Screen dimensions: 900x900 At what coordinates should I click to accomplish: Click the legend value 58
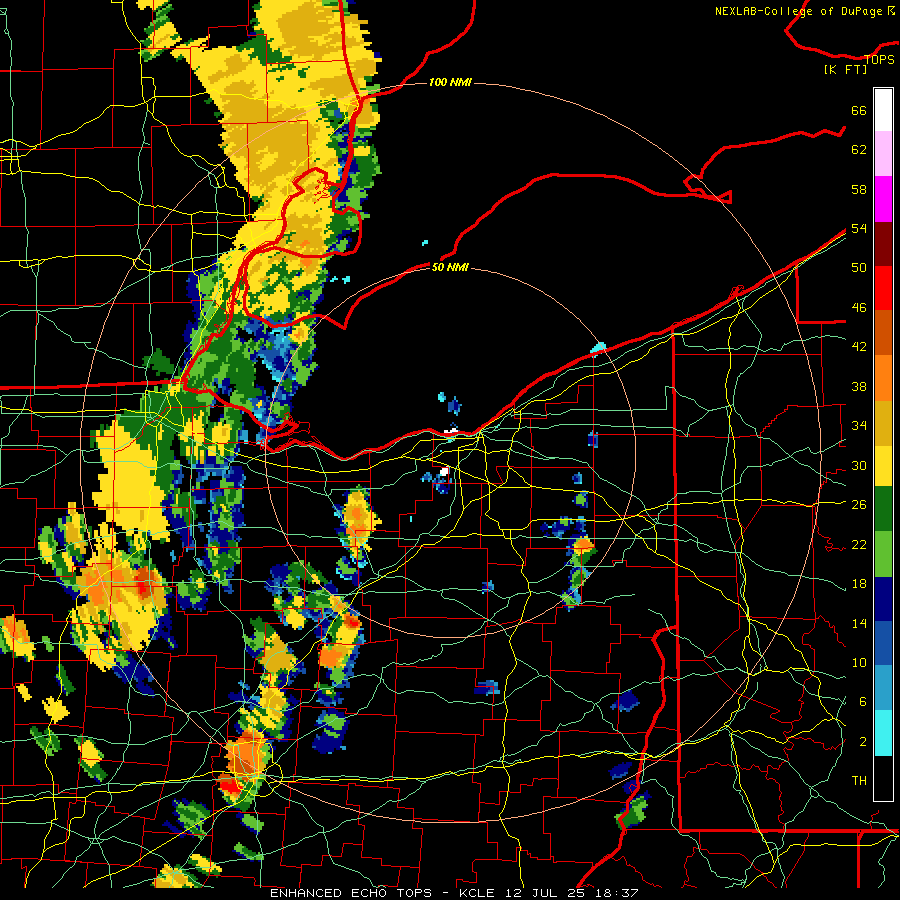click(859, 189)
